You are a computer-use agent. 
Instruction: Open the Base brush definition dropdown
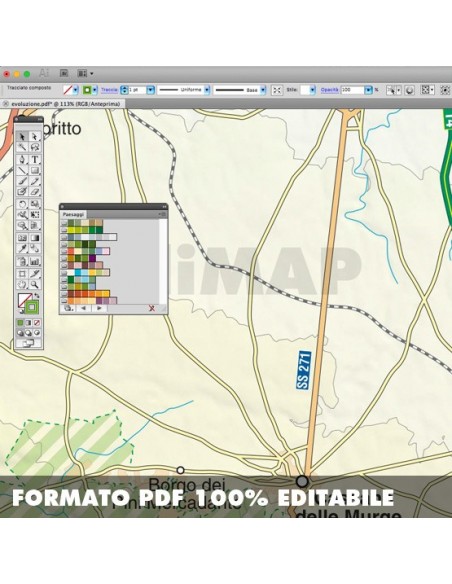click(x=263, y=90)
